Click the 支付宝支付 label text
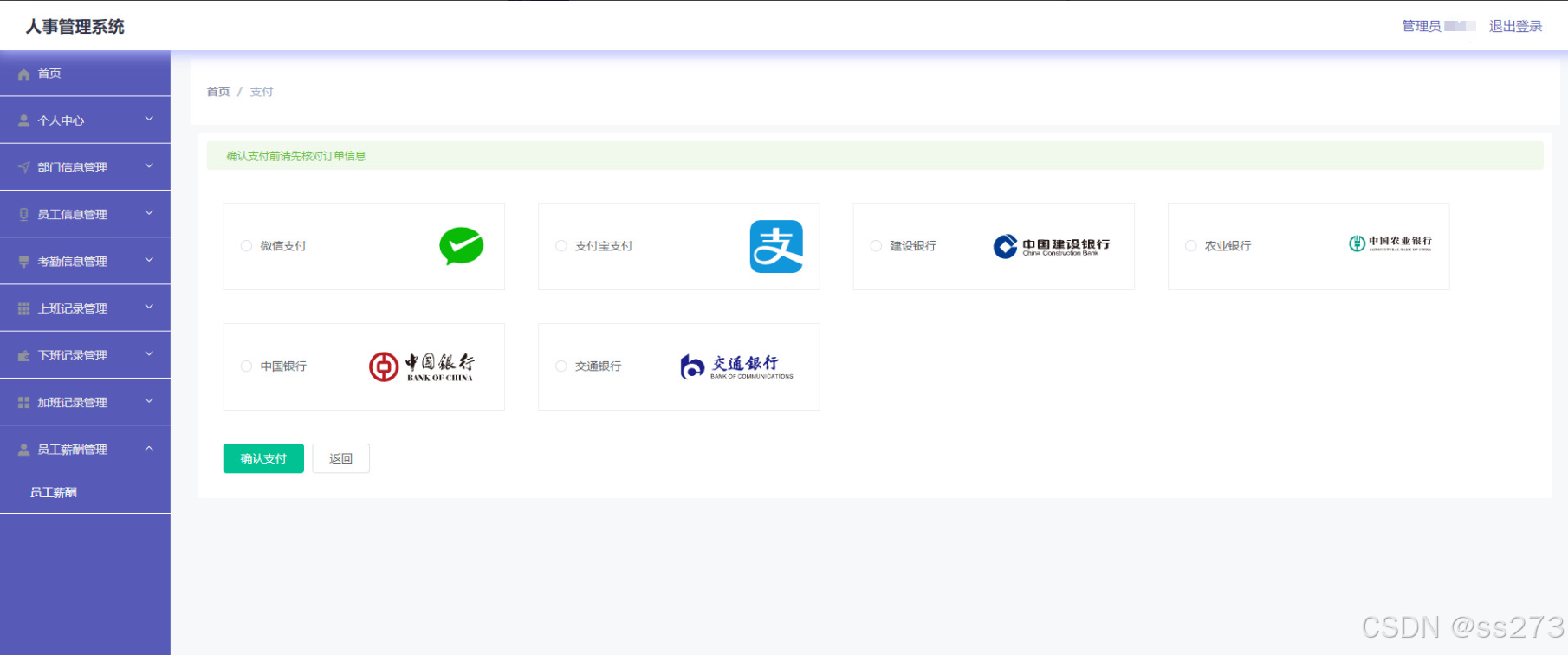This screenshot has height=655, width=1568. coord(604,246)
